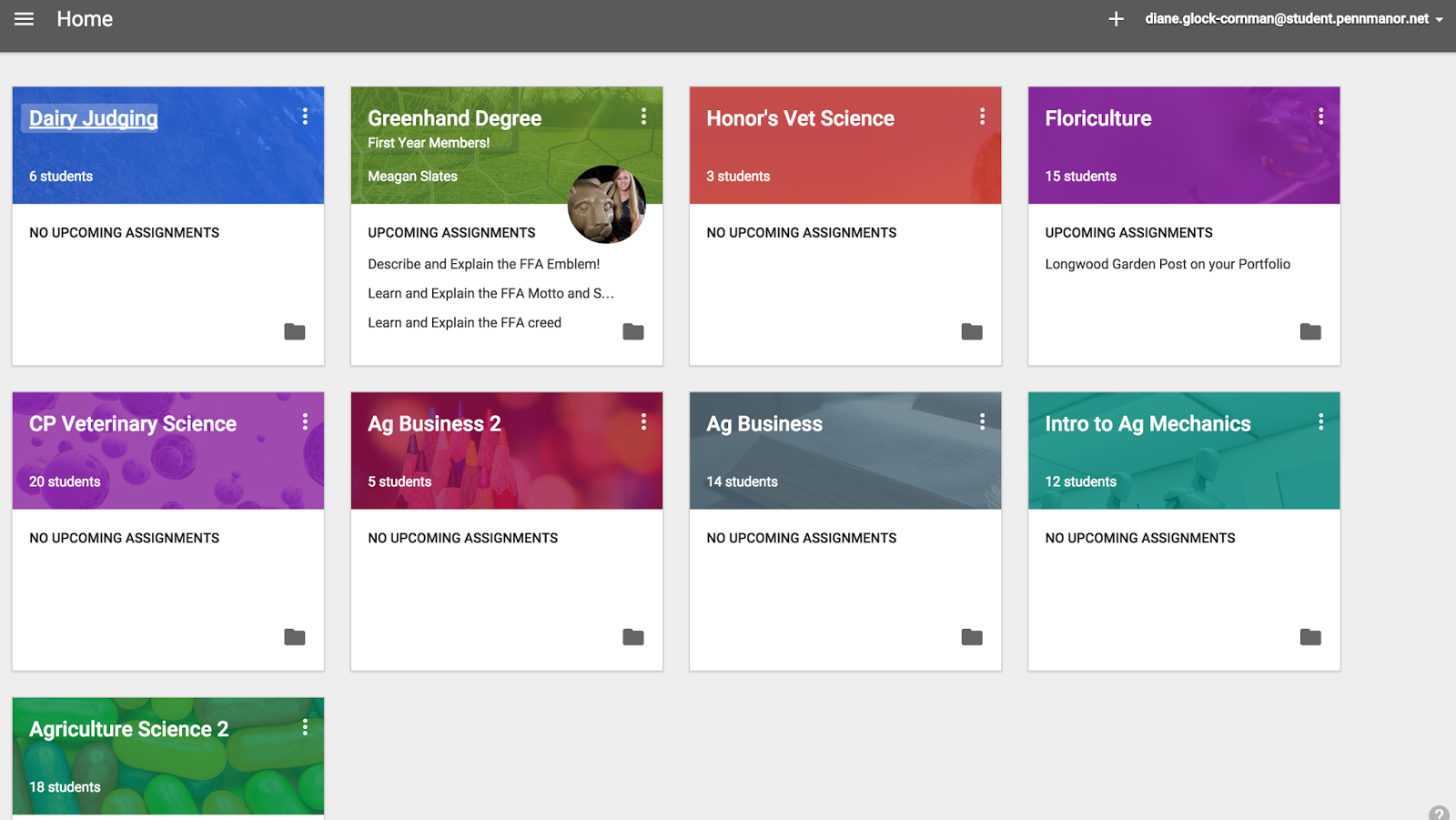Open the Floriculture class title

1097,118
